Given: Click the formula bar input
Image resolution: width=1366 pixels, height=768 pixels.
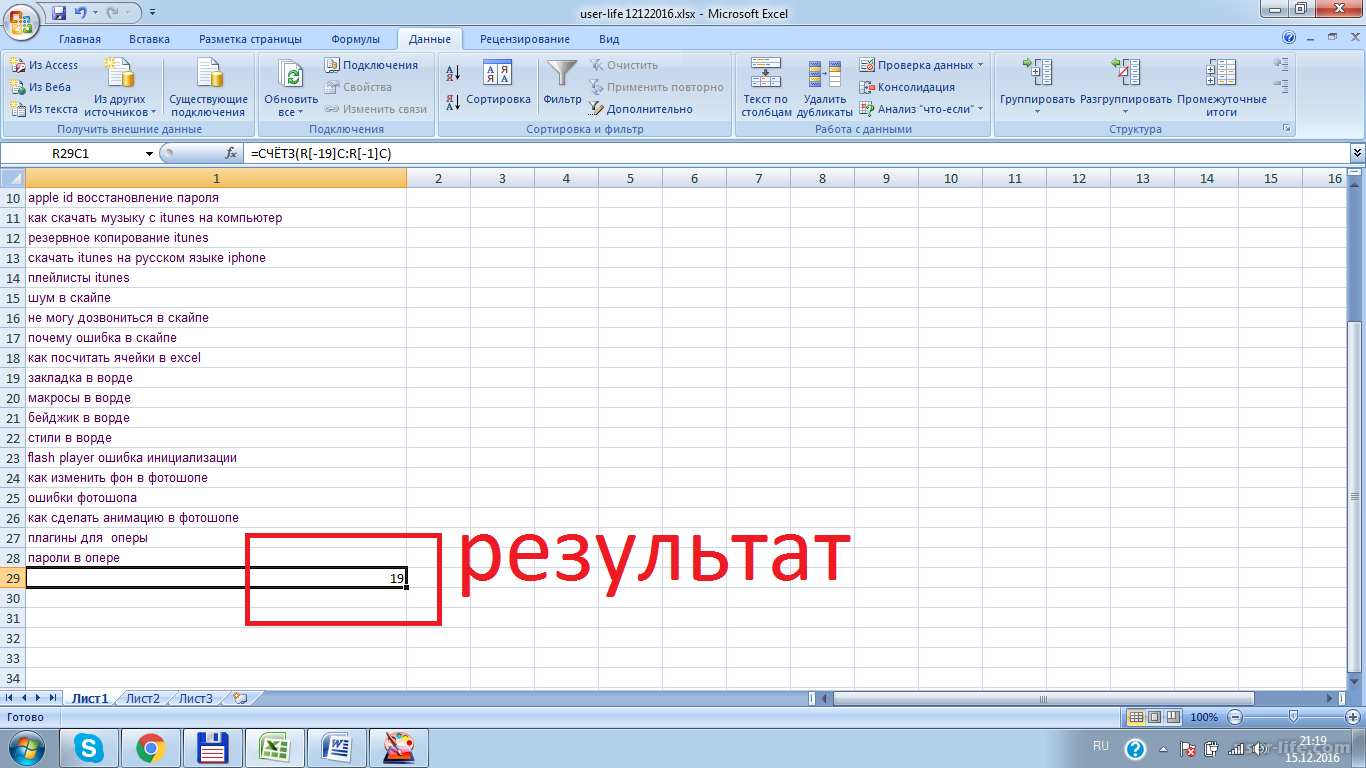Looking at the screenshot, I should pyautogui.click(x=797, y=153).
